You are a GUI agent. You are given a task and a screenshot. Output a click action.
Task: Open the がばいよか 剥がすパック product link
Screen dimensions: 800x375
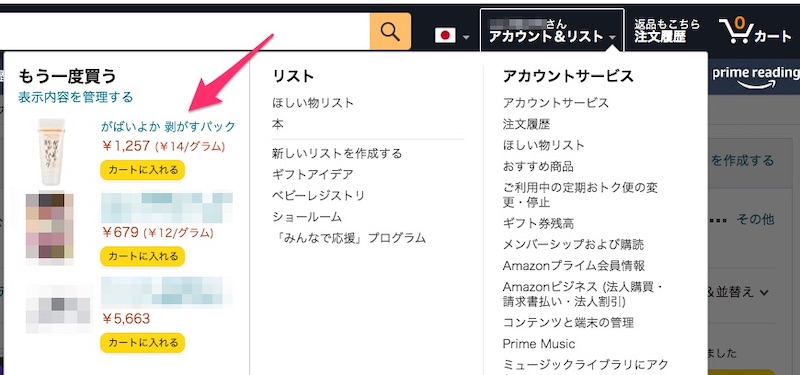tap(168, 126)
